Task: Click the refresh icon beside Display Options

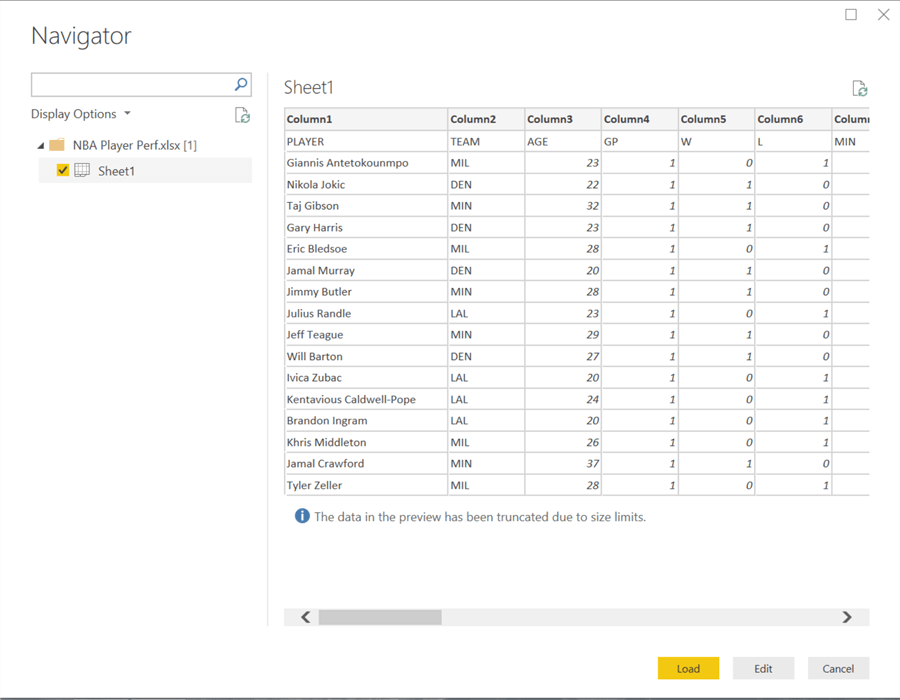Action: coord(242,115)
